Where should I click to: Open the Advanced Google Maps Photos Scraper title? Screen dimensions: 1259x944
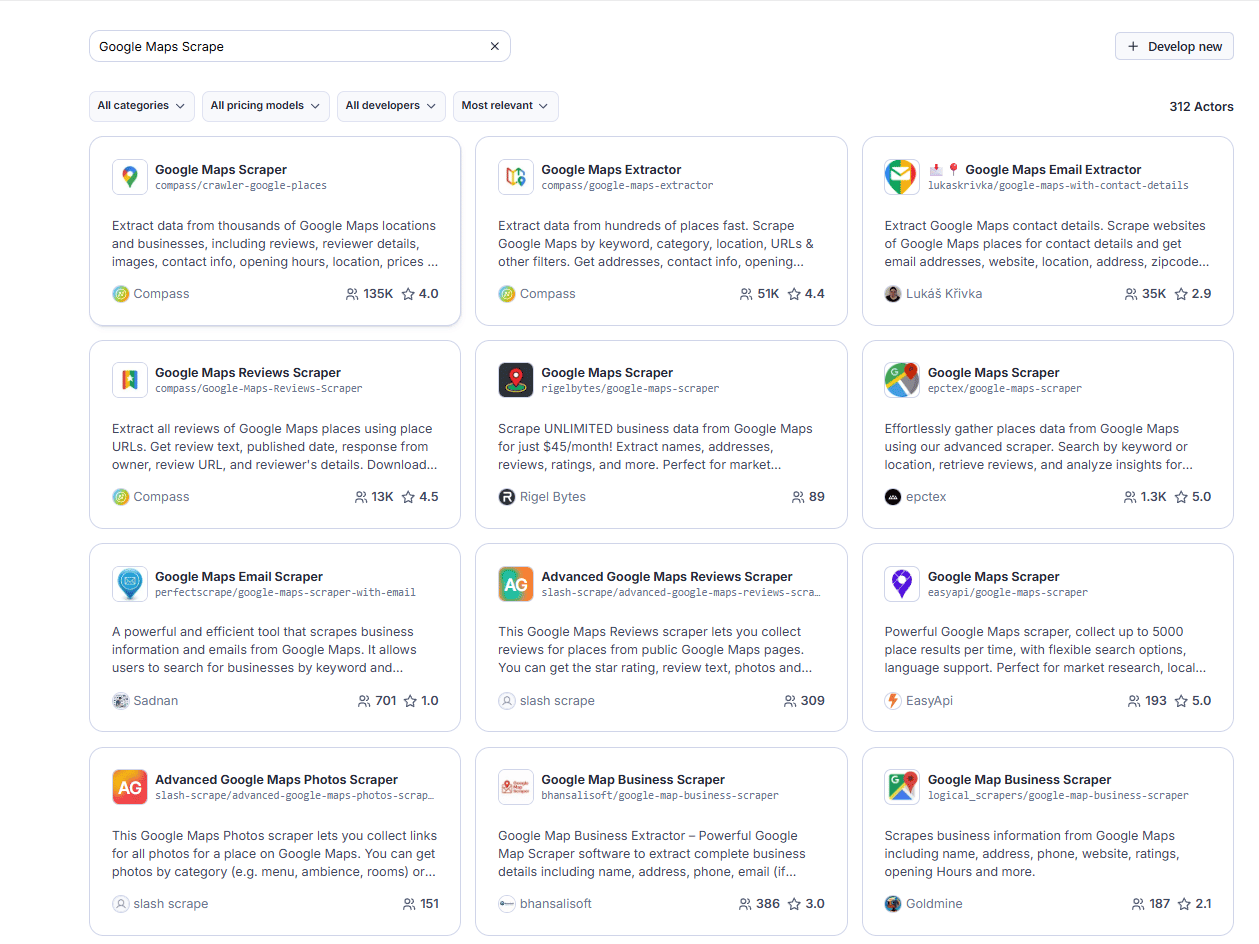(x=276, y=780)
